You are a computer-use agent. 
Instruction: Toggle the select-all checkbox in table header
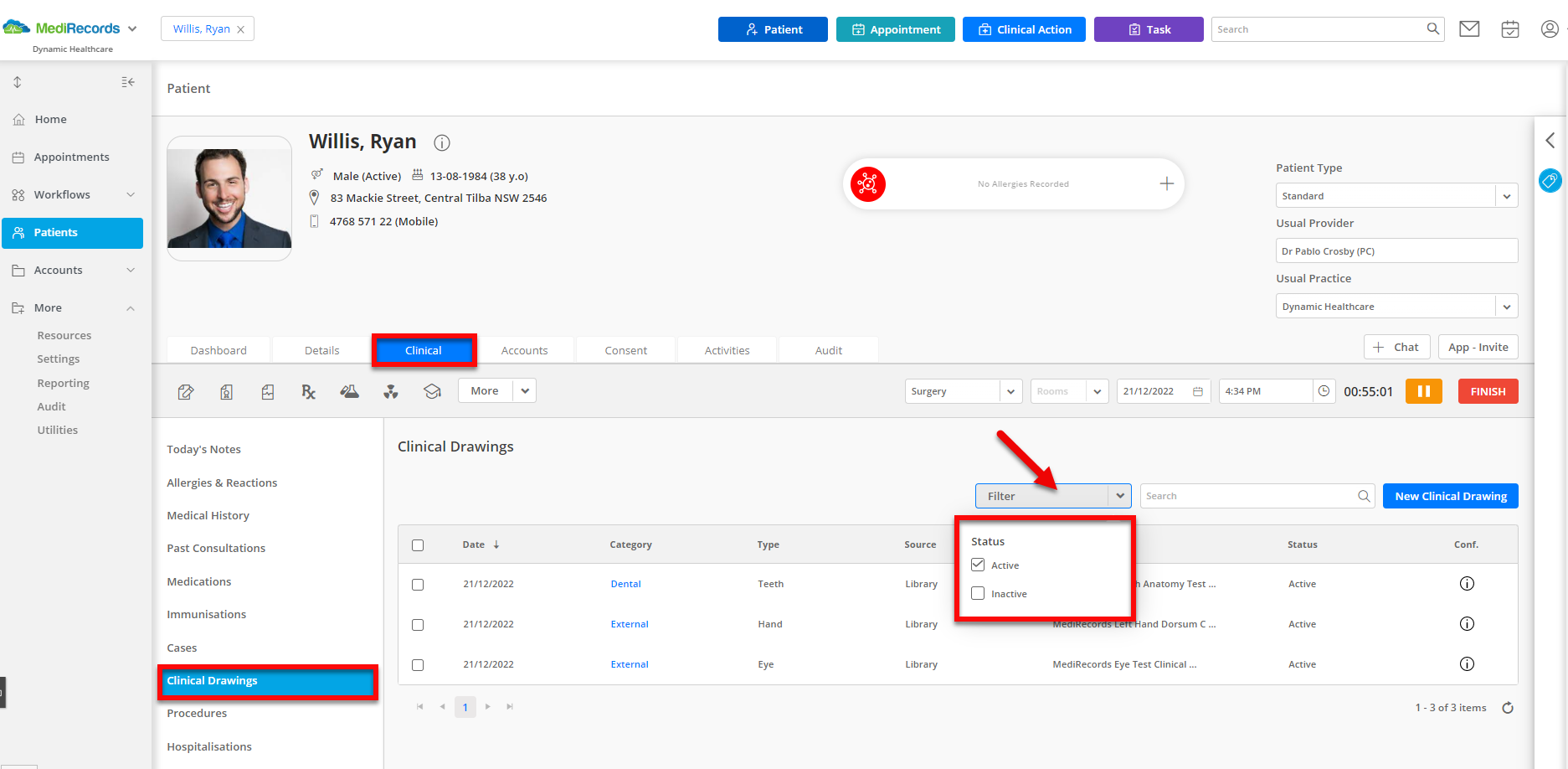tap(418, 545)
